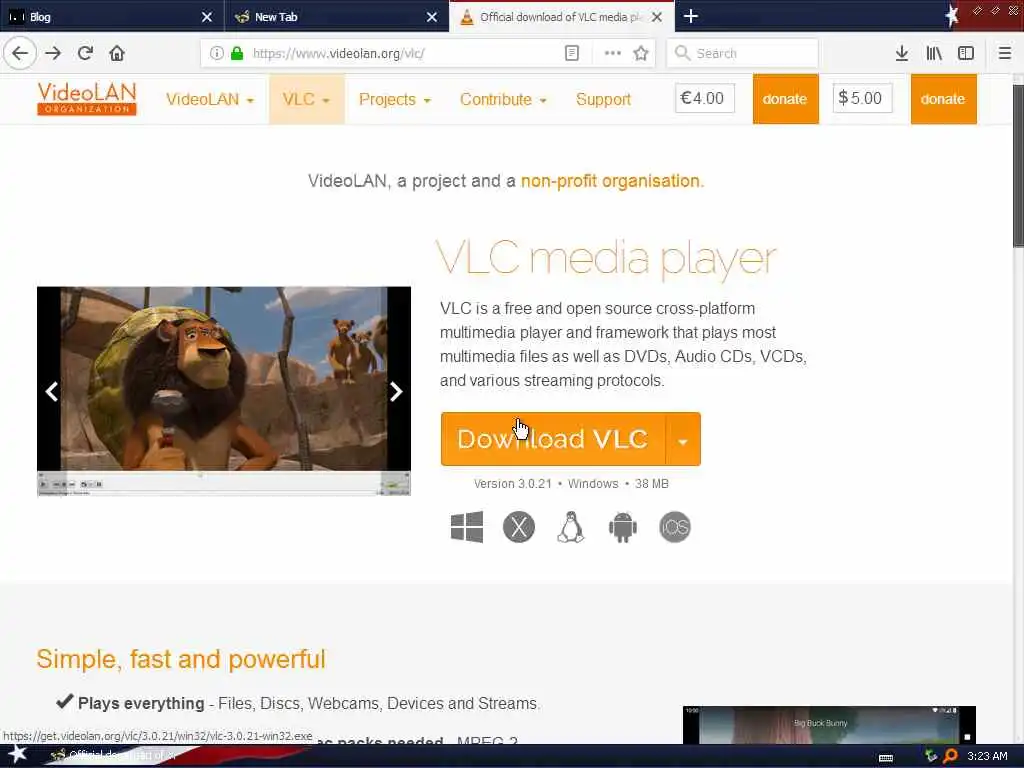Open a new browser tab

691,16
